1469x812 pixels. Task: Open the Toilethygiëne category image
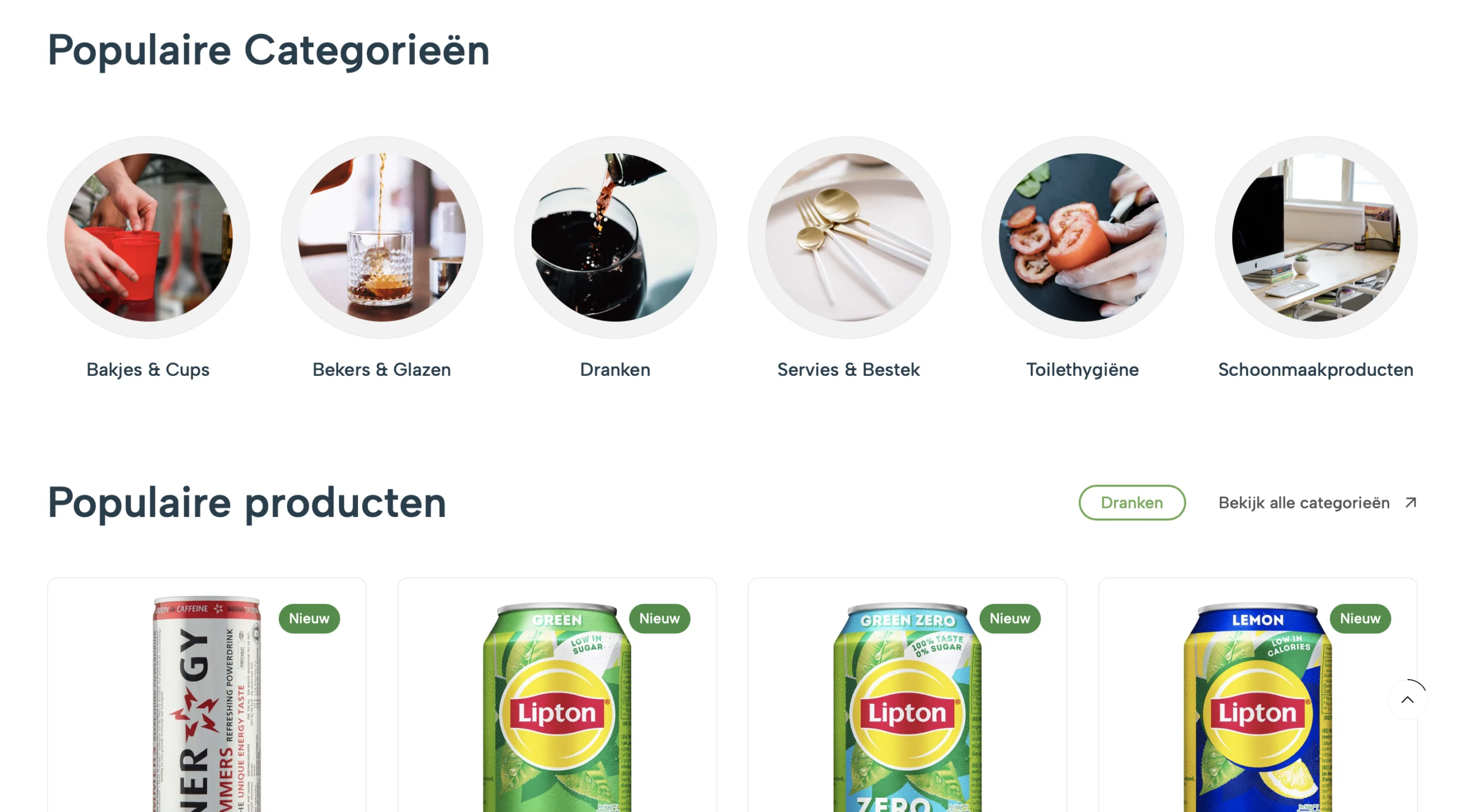pyautogui.click(x=1082, y=237)
